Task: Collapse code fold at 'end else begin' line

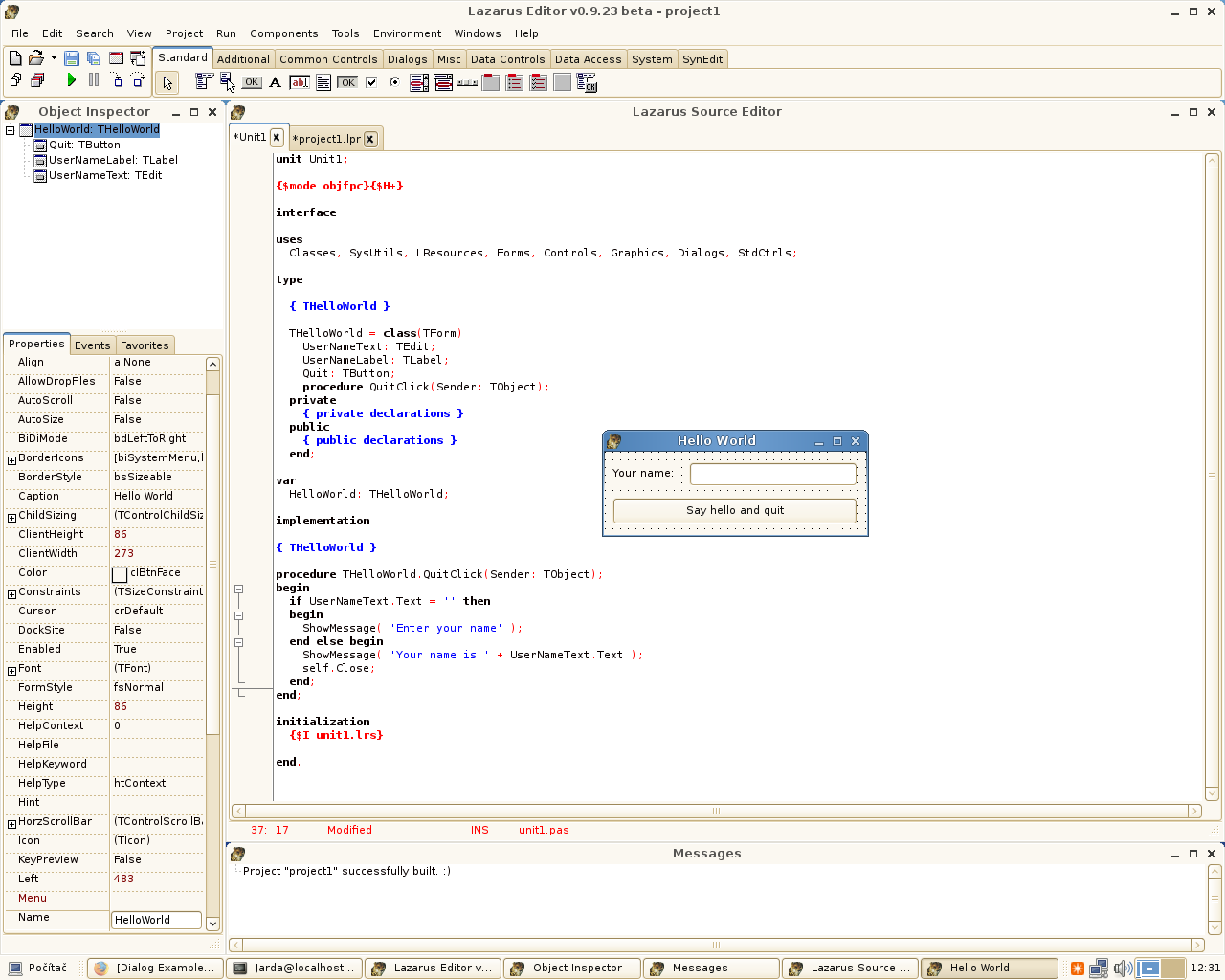Action: point(238,642)
